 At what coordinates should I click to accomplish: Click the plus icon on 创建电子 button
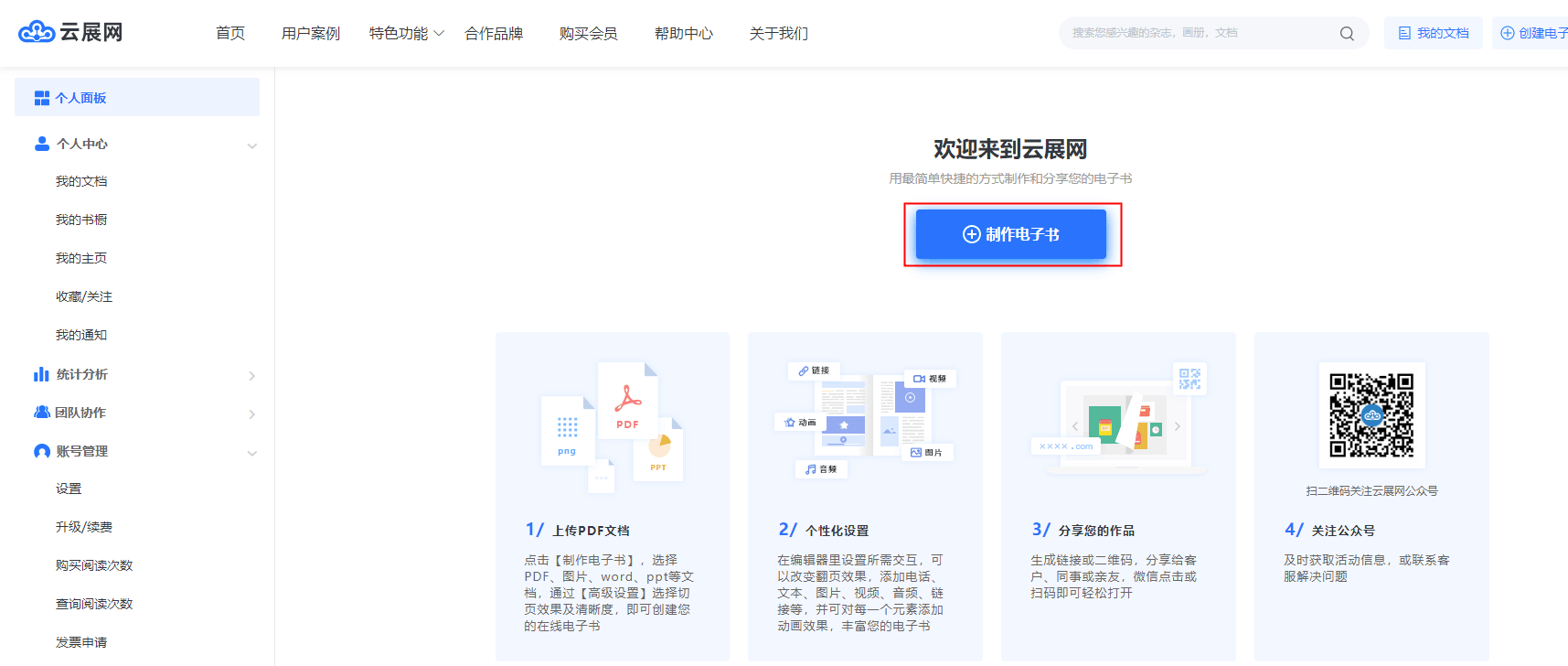pyautogui.click(x=1508, y=33)
